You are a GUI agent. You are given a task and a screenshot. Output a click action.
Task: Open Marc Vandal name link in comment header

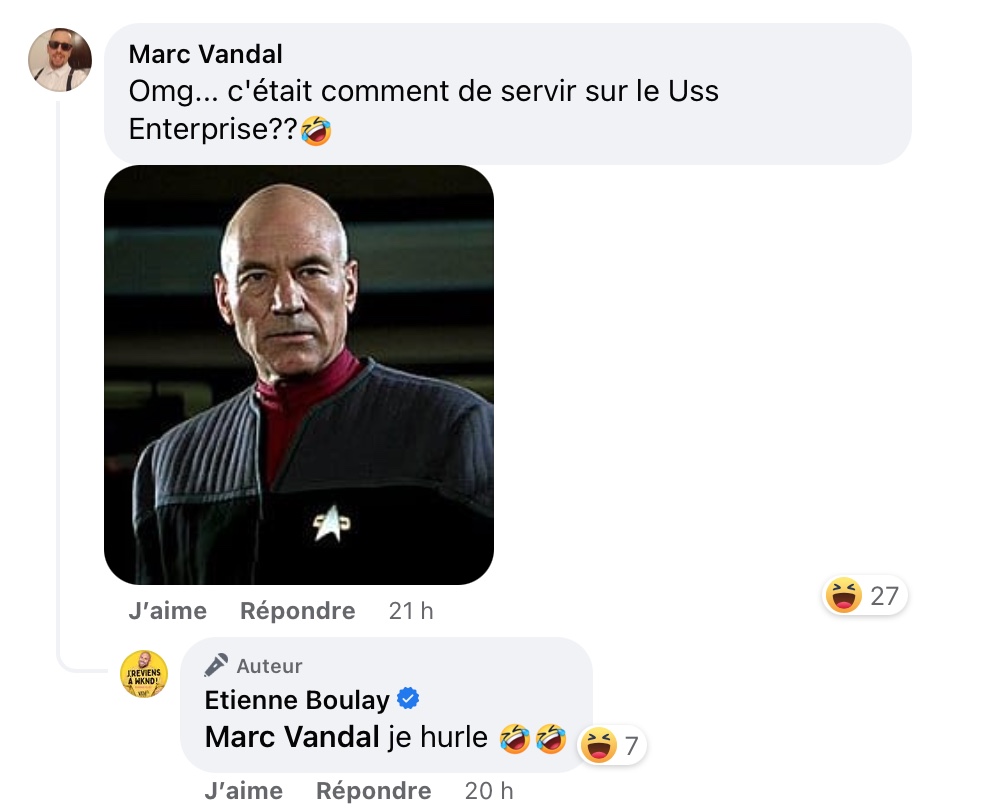pyautogui.click(x=206, y=54)
